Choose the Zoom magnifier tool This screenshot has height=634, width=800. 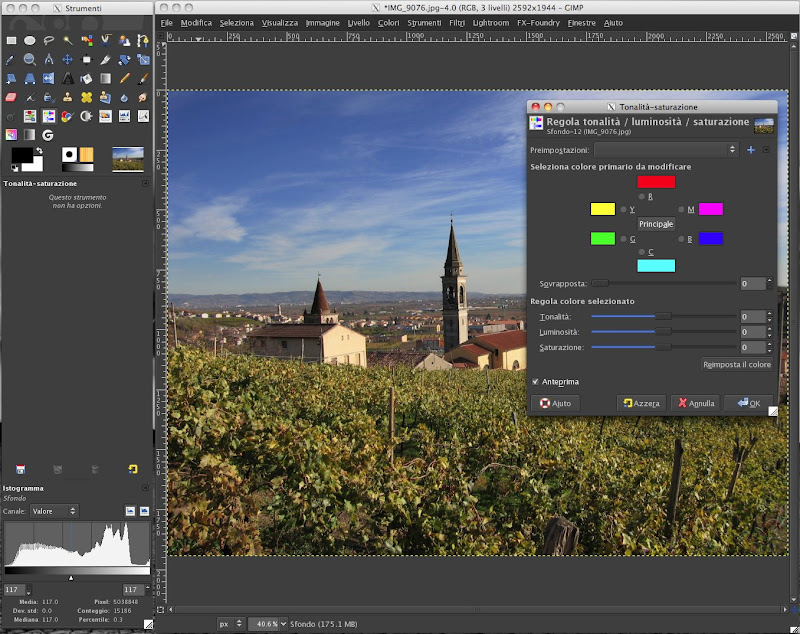30,59
